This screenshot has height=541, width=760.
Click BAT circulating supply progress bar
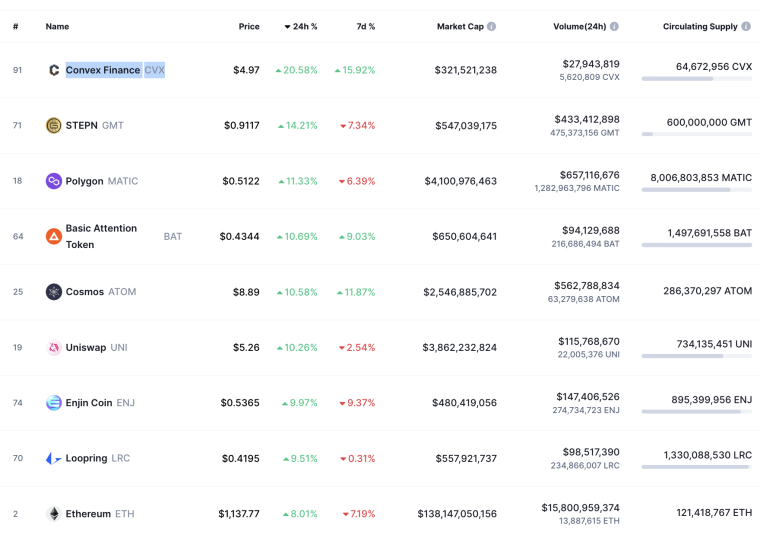pos(697,245)
